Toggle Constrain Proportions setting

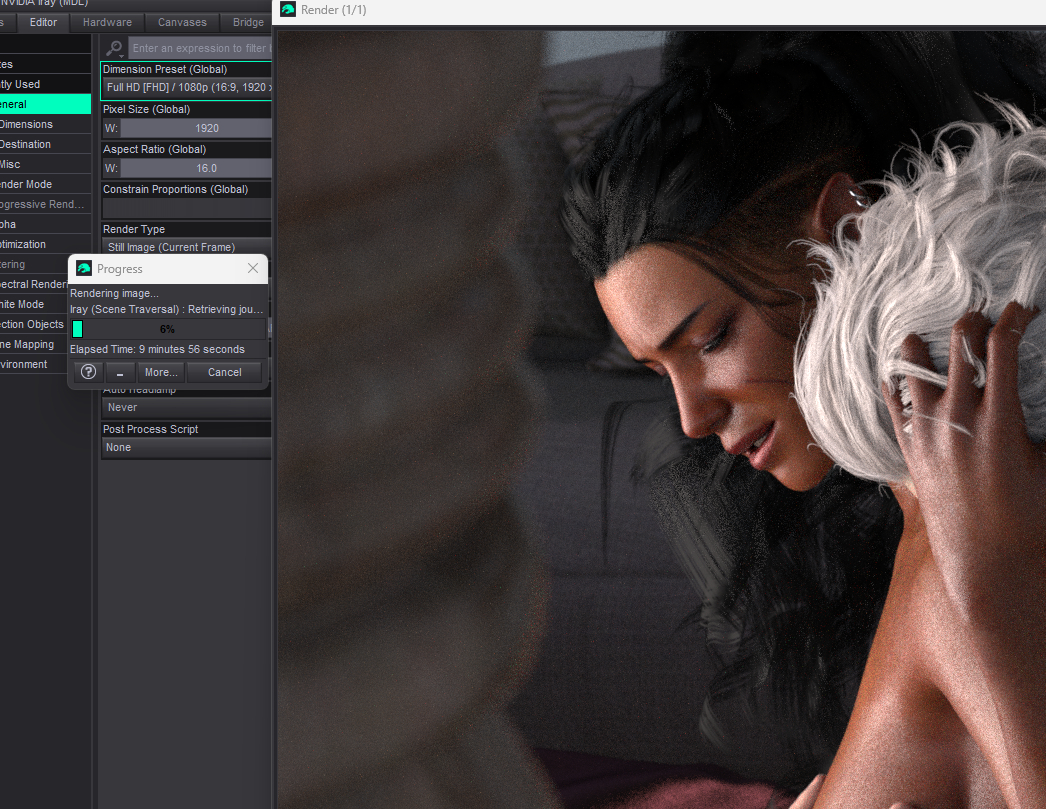pyautogui.click(x=187, y=208)
